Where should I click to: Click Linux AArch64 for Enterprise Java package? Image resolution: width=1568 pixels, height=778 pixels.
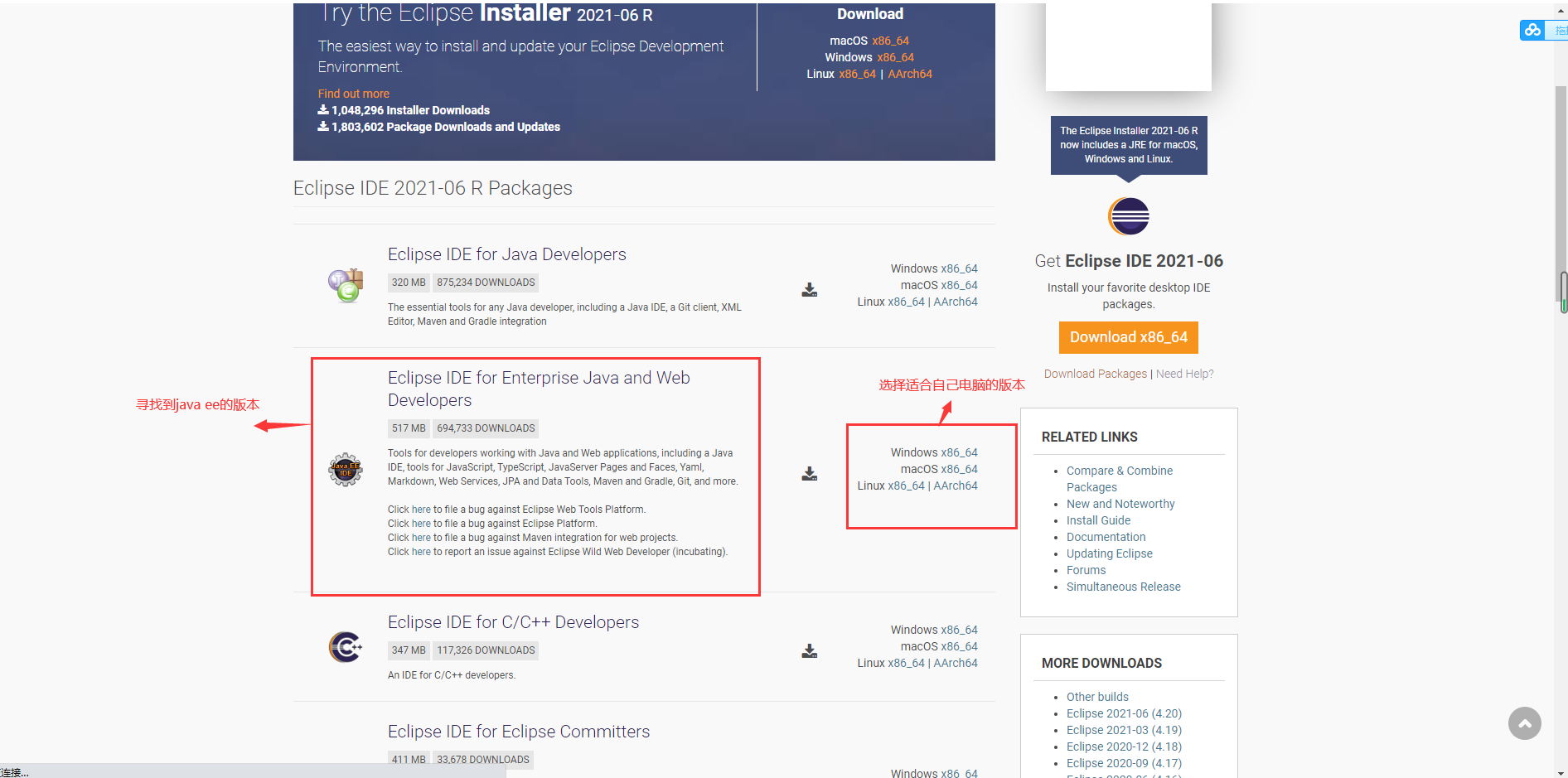click(x=956, y=486)
